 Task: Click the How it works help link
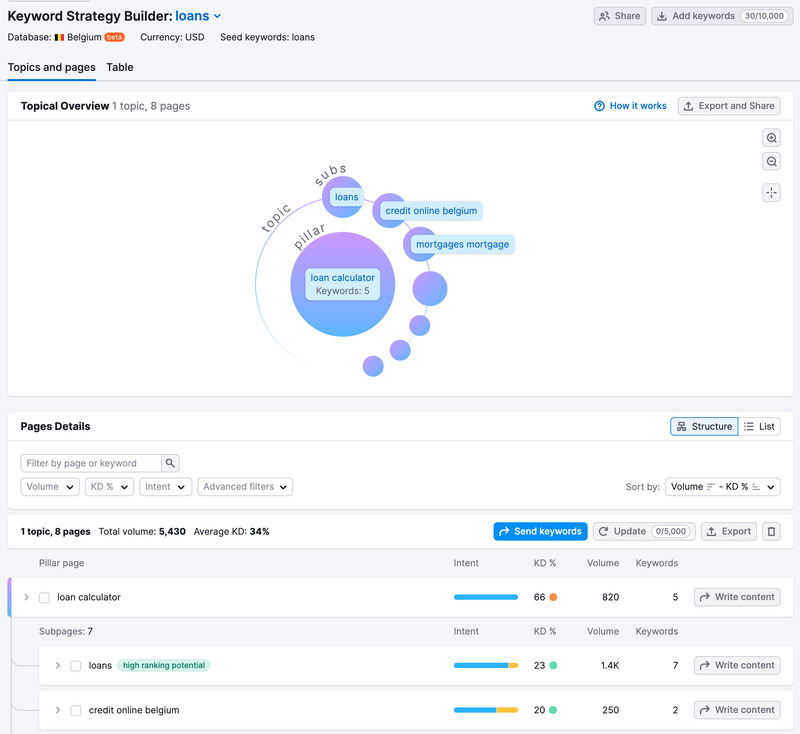pyautogui.click(x=630, y=106)
